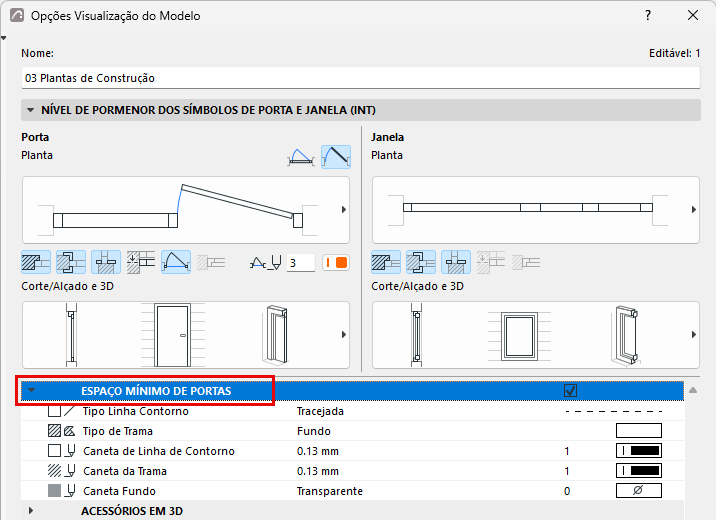Select the Tipo de Trama row
This screenshot has height=520, width=716.
(x=353, y=431)
